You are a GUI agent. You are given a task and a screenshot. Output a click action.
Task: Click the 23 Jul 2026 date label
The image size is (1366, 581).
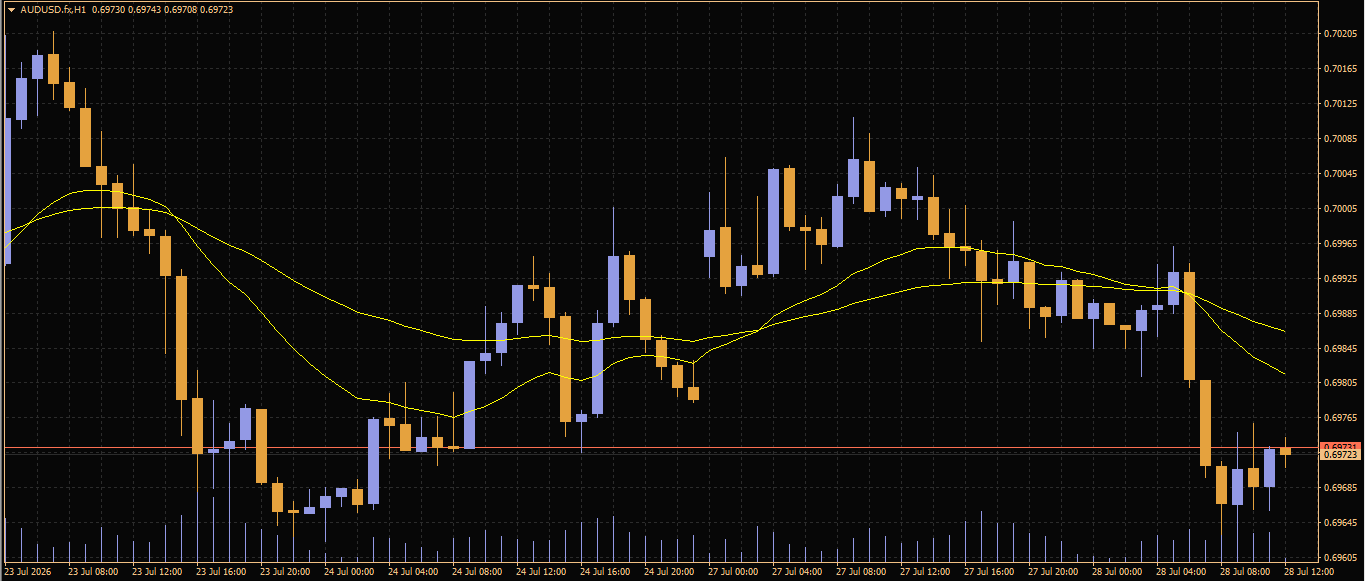click(x=27, y=572)
